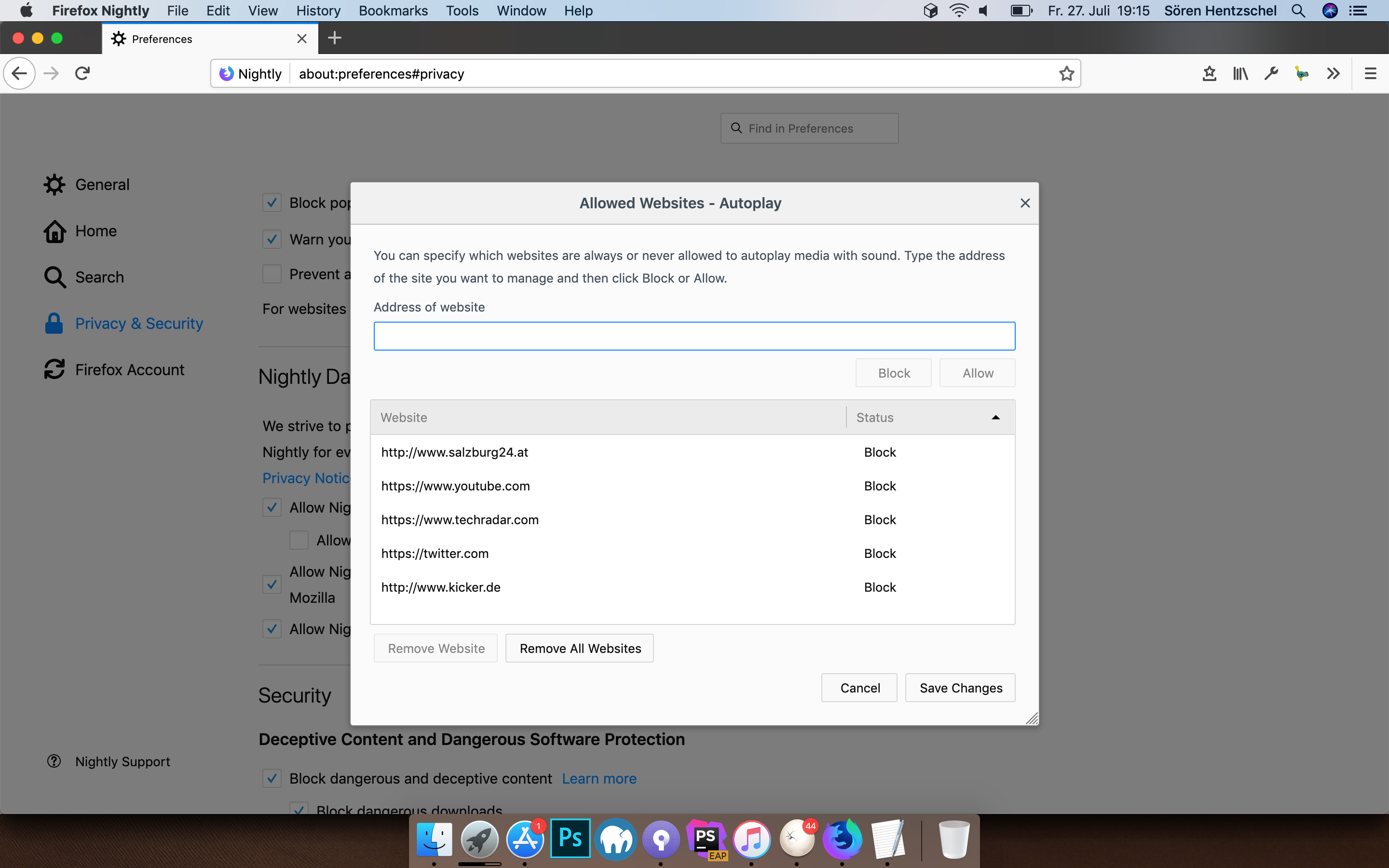Open Photoshop from the dock

(570, 839)
